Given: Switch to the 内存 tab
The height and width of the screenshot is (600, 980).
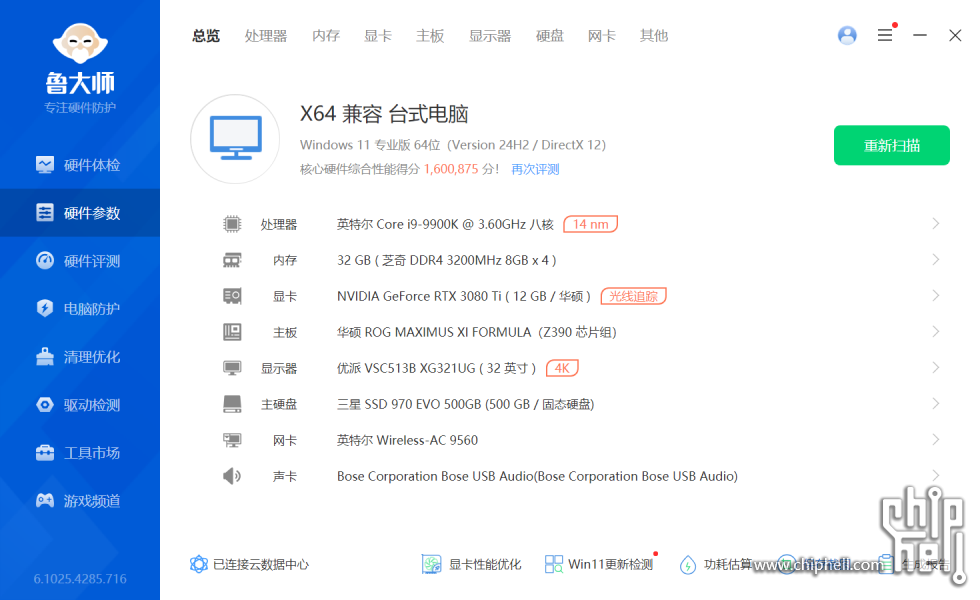Looking at the screenshot, I should tap(326, 36).
